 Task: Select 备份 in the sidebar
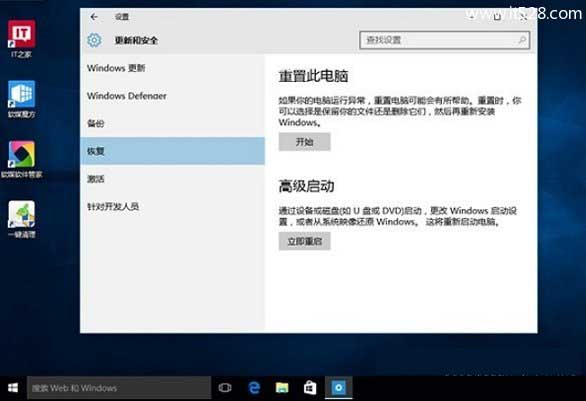(x=172, y=123)
